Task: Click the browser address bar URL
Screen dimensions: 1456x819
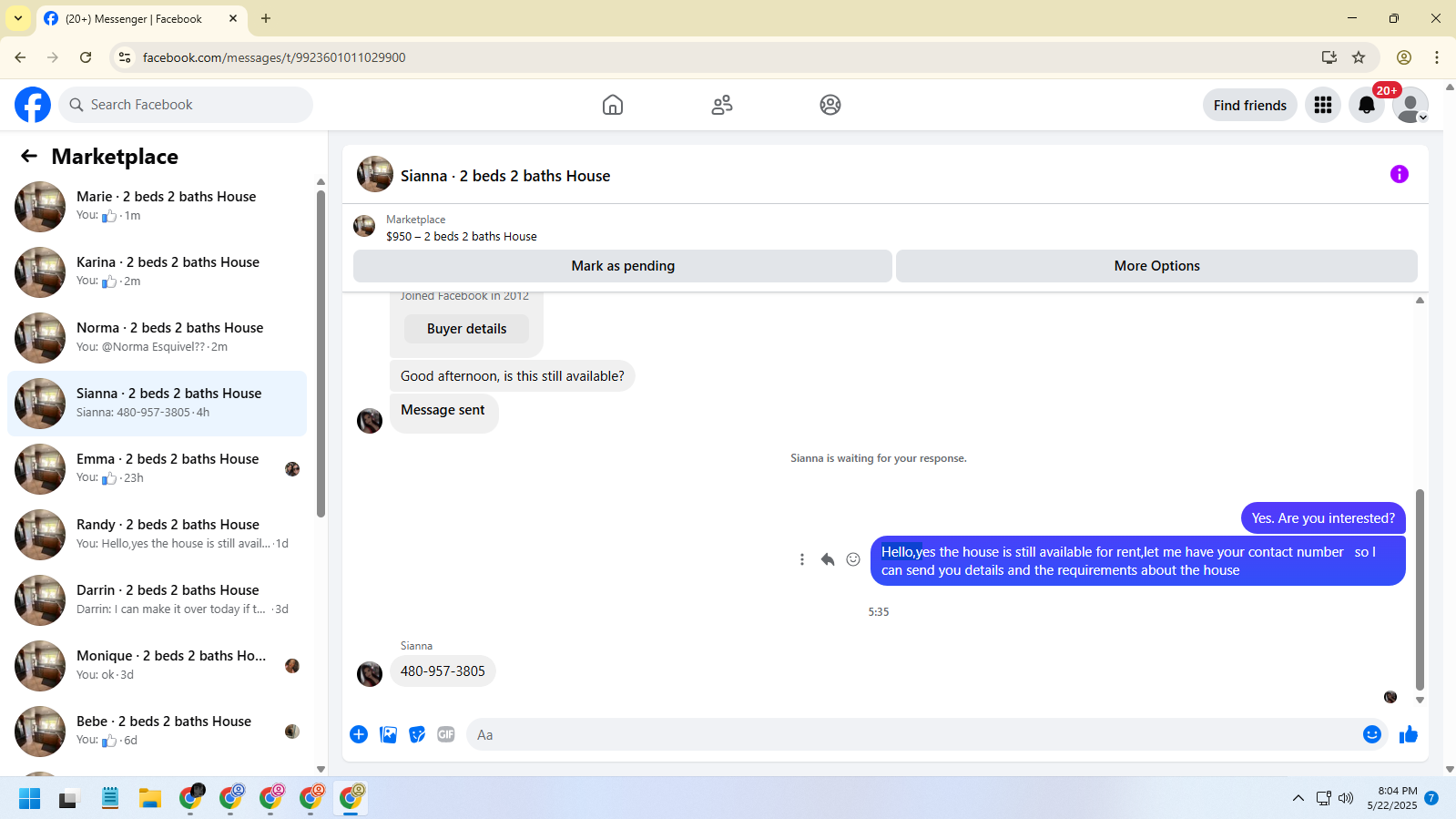Action: (x=274, y=57)
